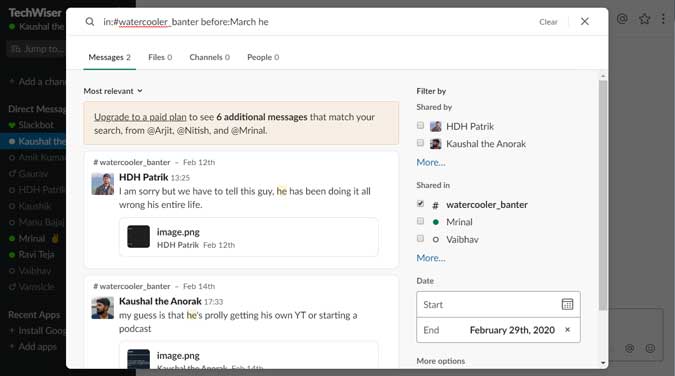Switch to the Files tab
The image size is (675, 376).
pyautogui.click(x=160, y=57)
